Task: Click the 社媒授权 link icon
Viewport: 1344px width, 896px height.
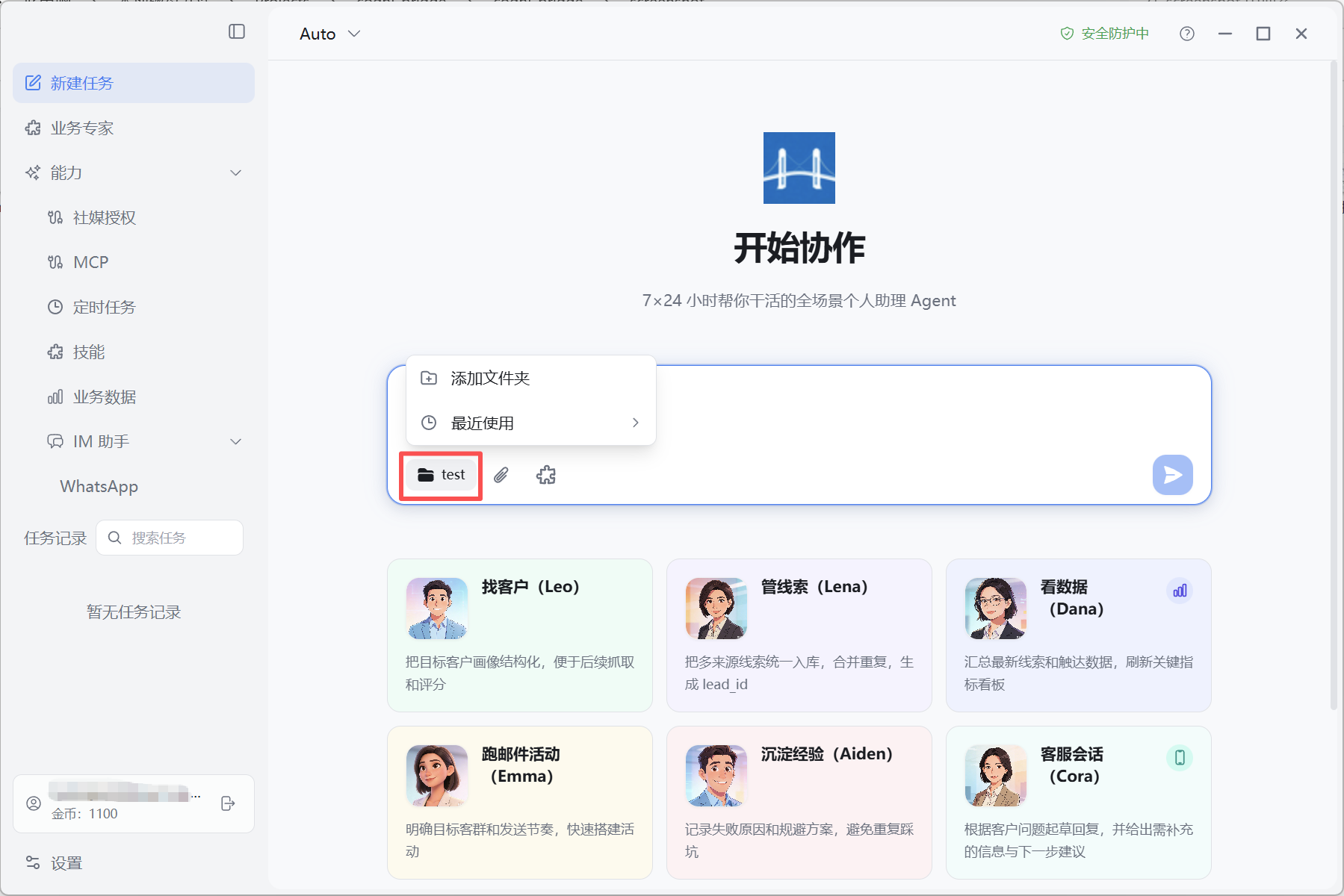Action: click(55, 217)
